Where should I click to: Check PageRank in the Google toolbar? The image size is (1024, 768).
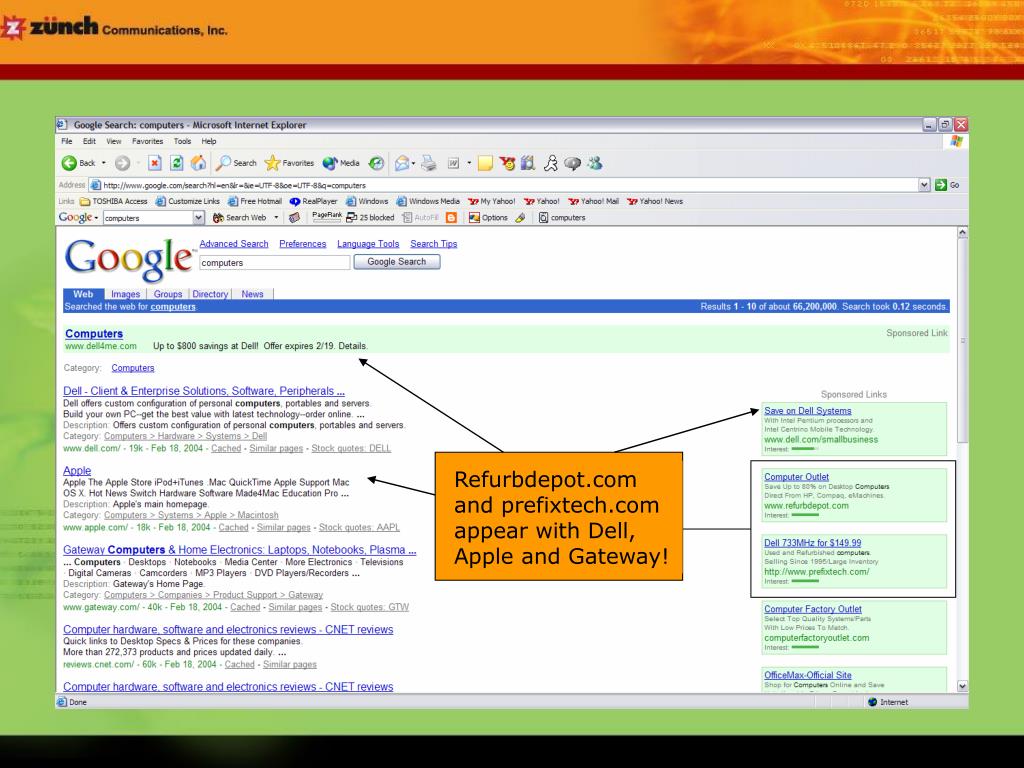327,217
